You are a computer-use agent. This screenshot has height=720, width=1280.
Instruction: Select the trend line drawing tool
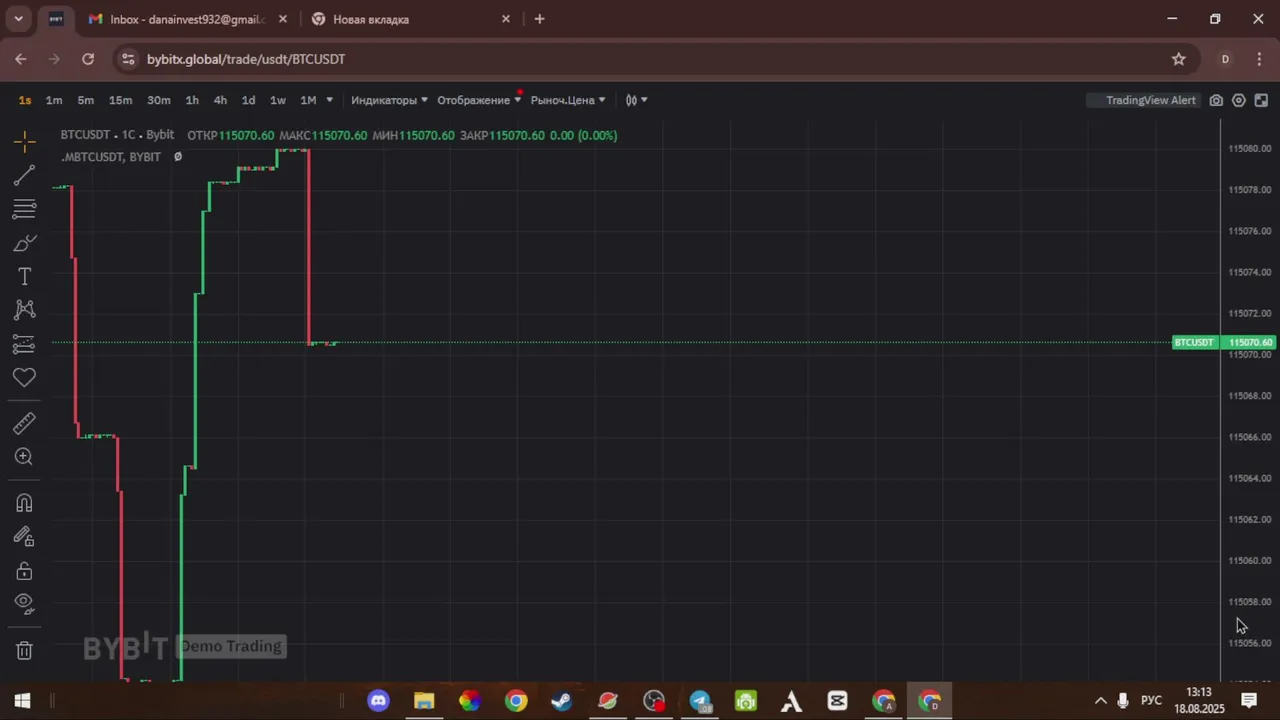click(25, 176)
